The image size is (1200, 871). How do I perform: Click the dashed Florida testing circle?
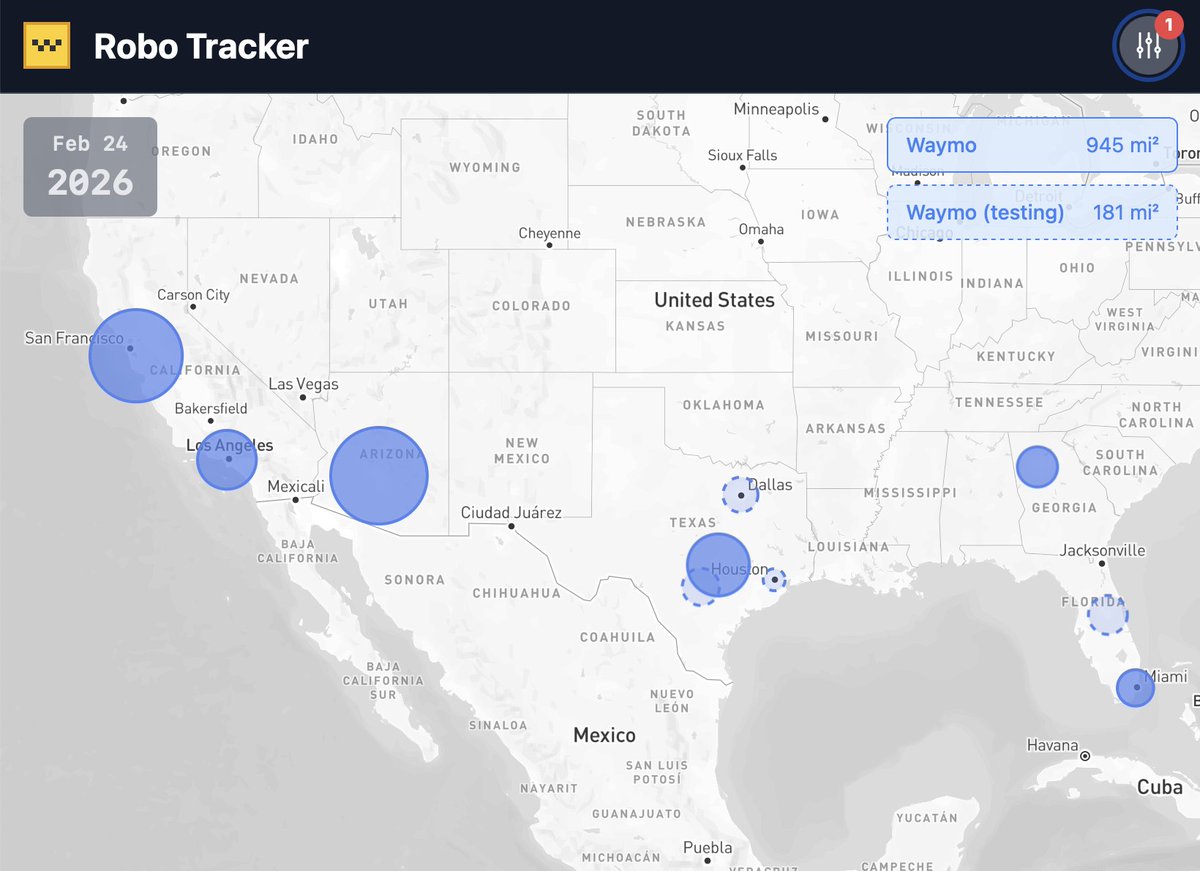pyautogui.click(x=1108, y=615)
